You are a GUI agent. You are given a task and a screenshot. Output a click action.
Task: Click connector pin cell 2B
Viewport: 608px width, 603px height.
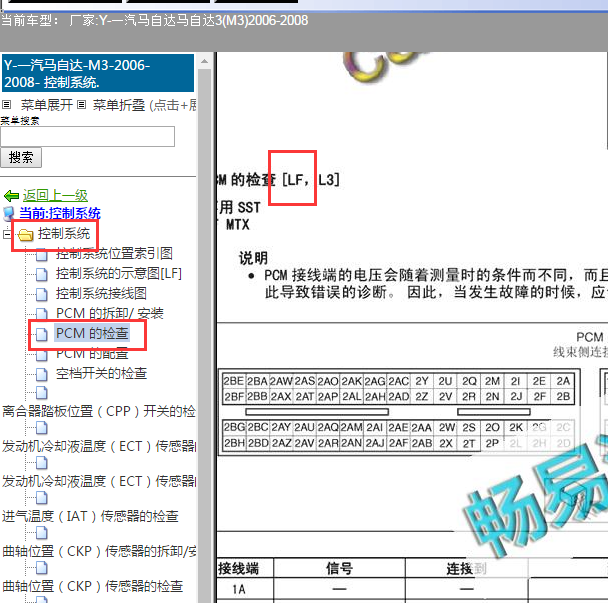(x=563, y=397)
